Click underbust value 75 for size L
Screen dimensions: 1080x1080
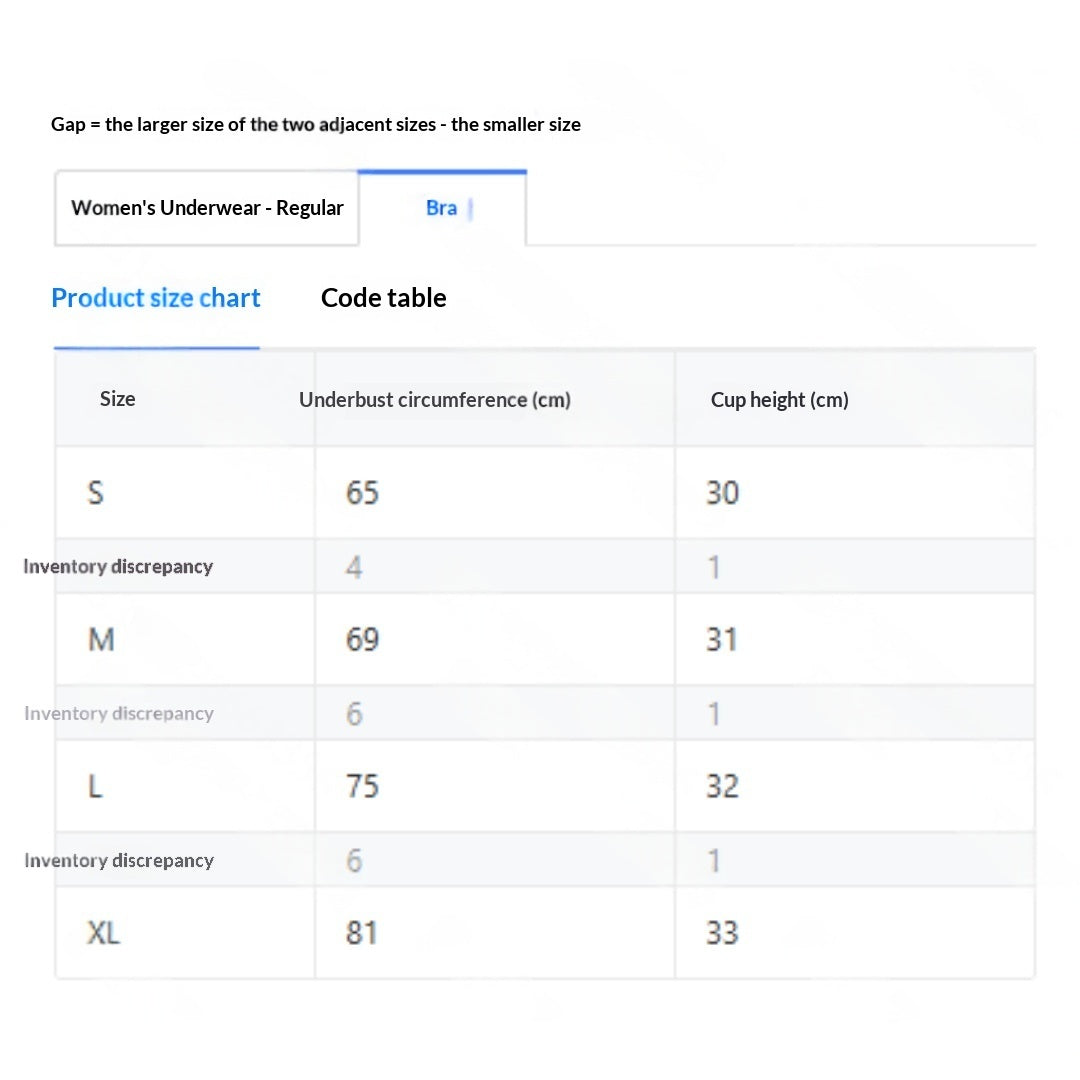click(362, 786)
